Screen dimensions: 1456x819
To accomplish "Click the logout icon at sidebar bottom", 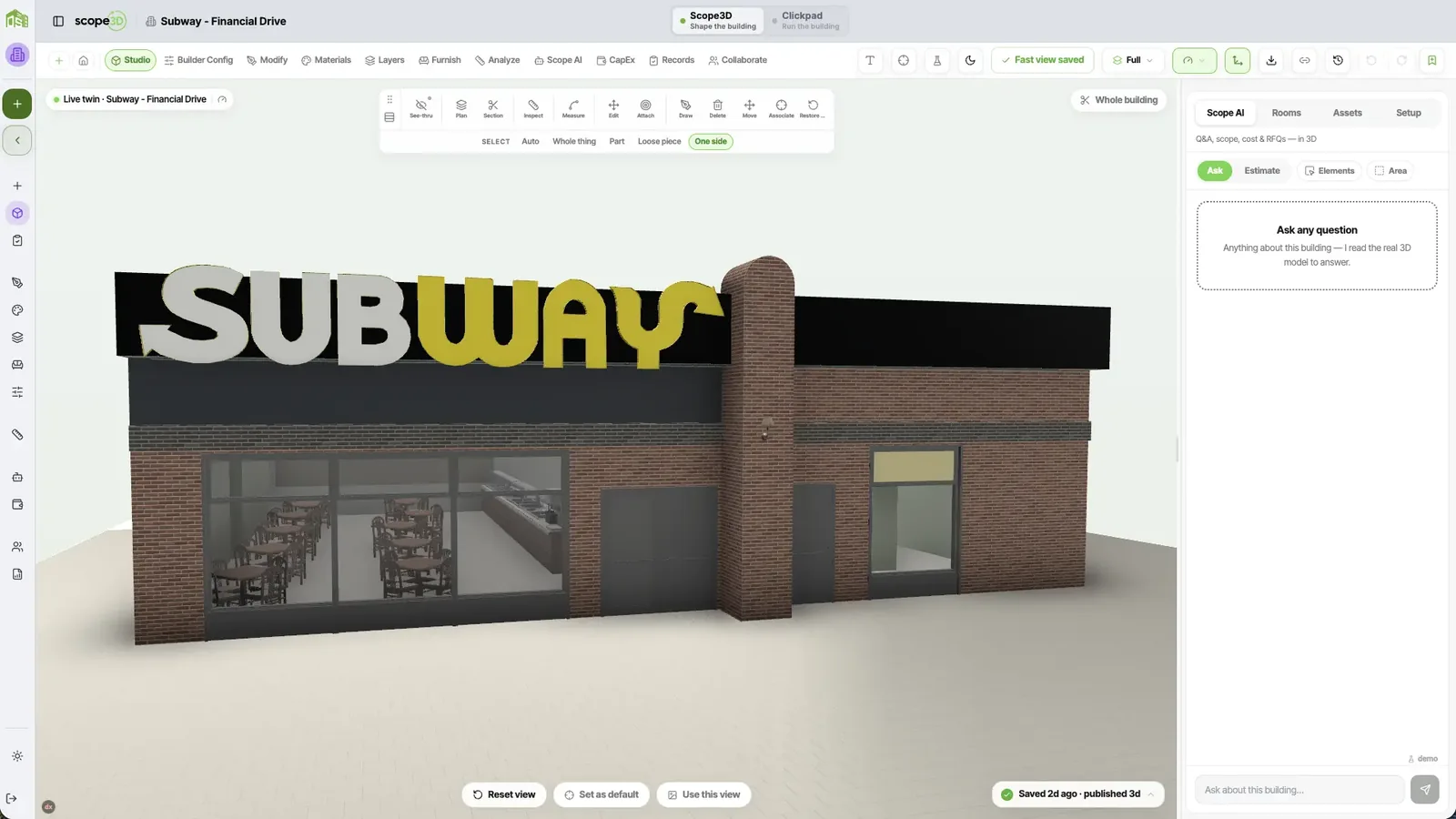I will tap(12, 798).
